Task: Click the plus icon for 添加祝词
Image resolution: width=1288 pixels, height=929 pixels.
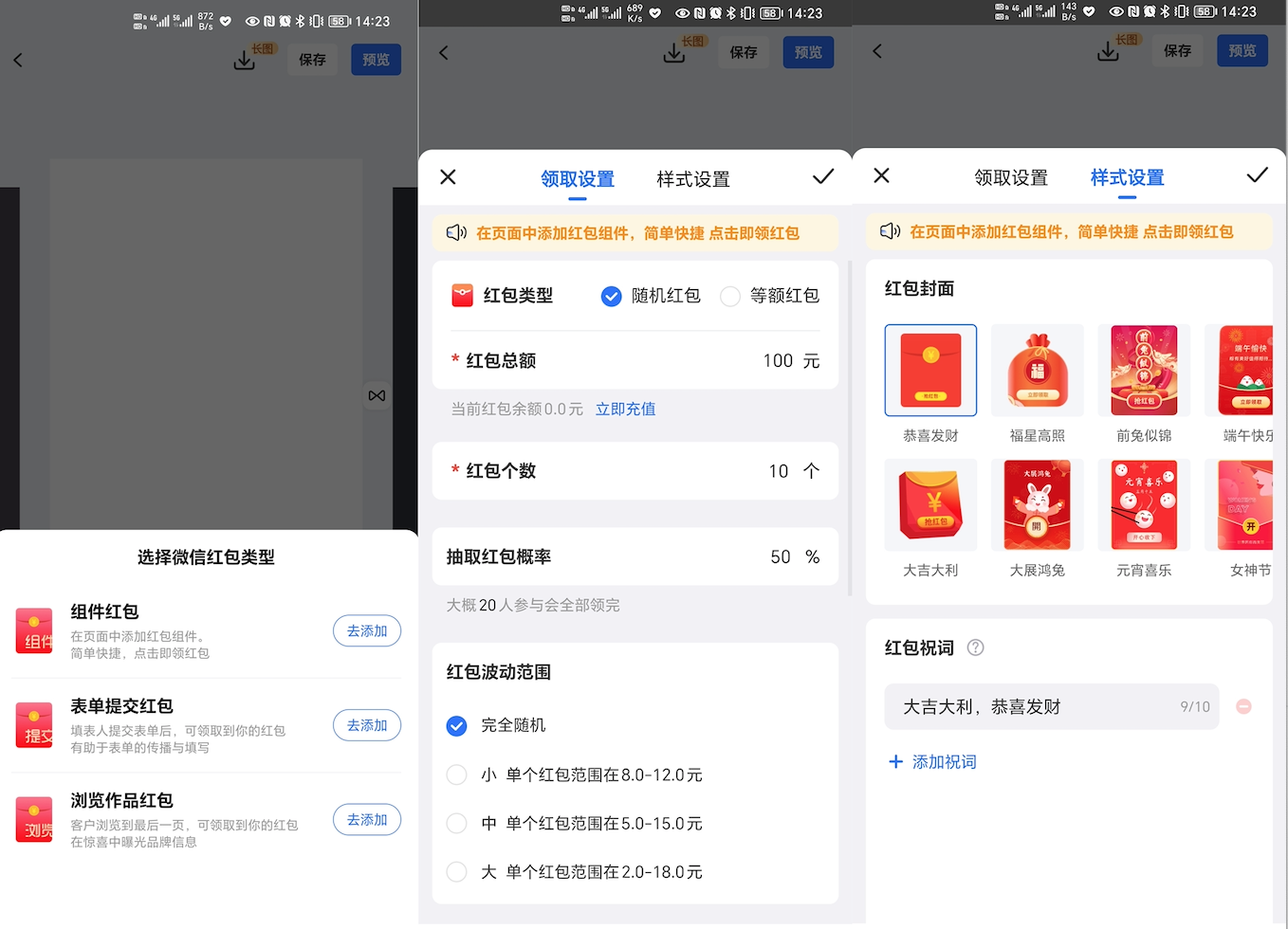Action: pyautogui.click(x=895, y=761)
